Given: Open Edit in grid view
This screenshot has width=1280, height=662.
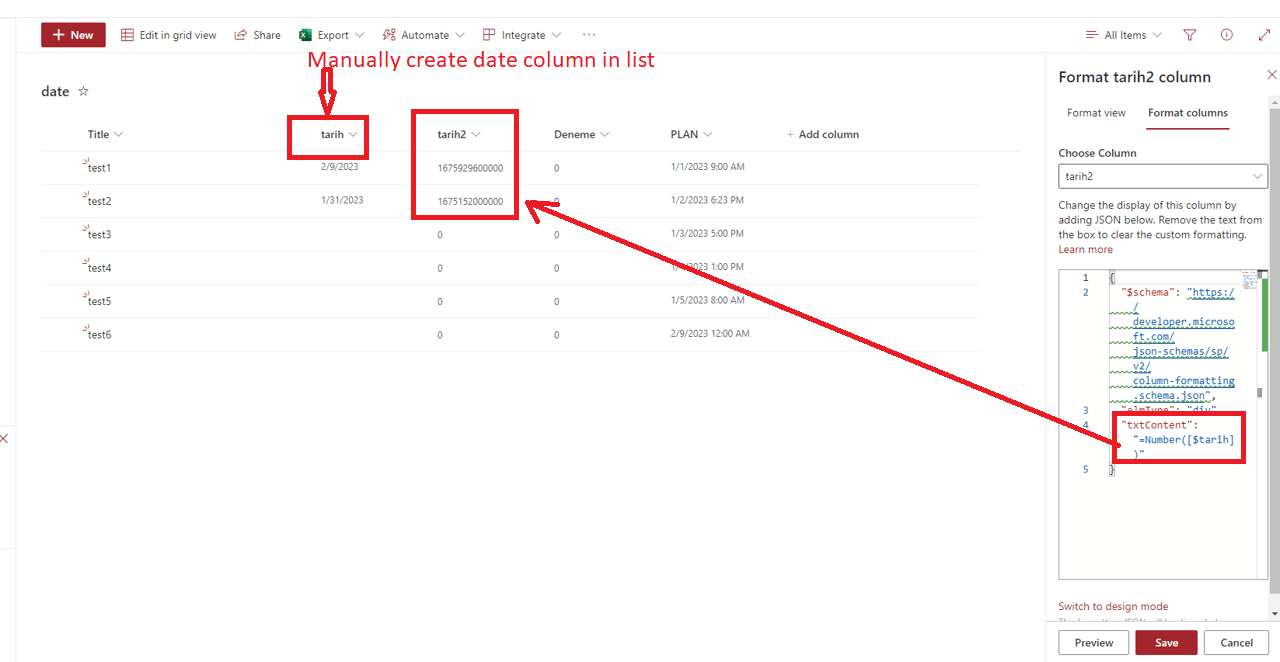Looking at the screenshot, I should pyautogui.click(x=168, y=35).
